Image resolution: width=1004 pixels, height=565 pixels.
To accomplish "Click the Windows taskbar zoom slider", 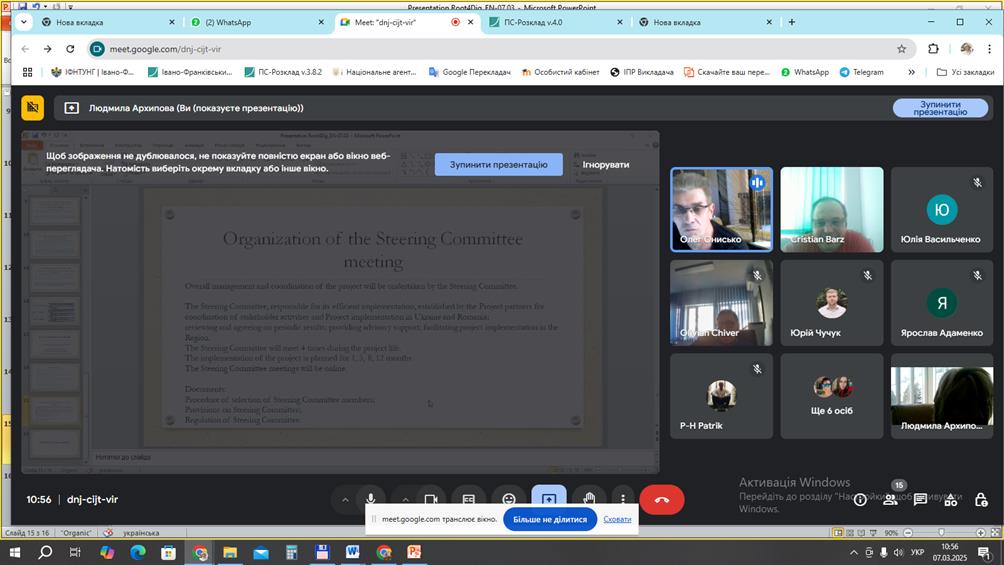I will (941, 533).
